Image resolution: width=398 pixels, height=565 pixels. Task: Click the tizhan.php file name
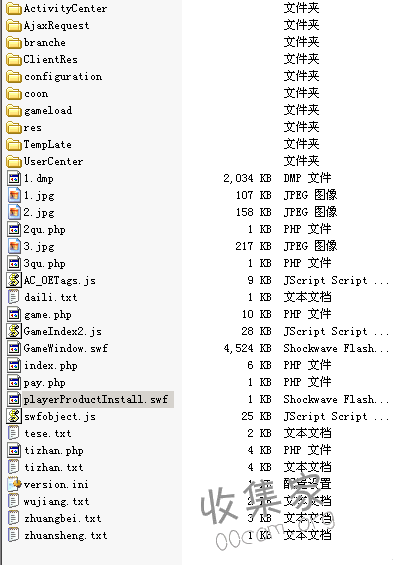(x=54, y=450)
